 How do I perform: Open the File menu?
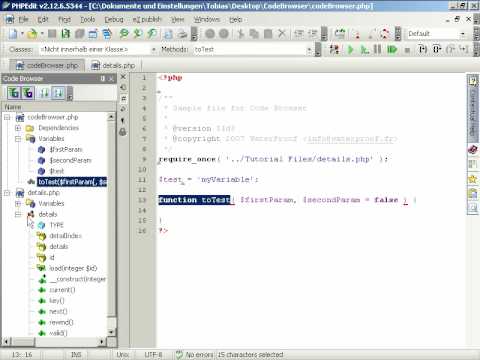pos(23,20)
